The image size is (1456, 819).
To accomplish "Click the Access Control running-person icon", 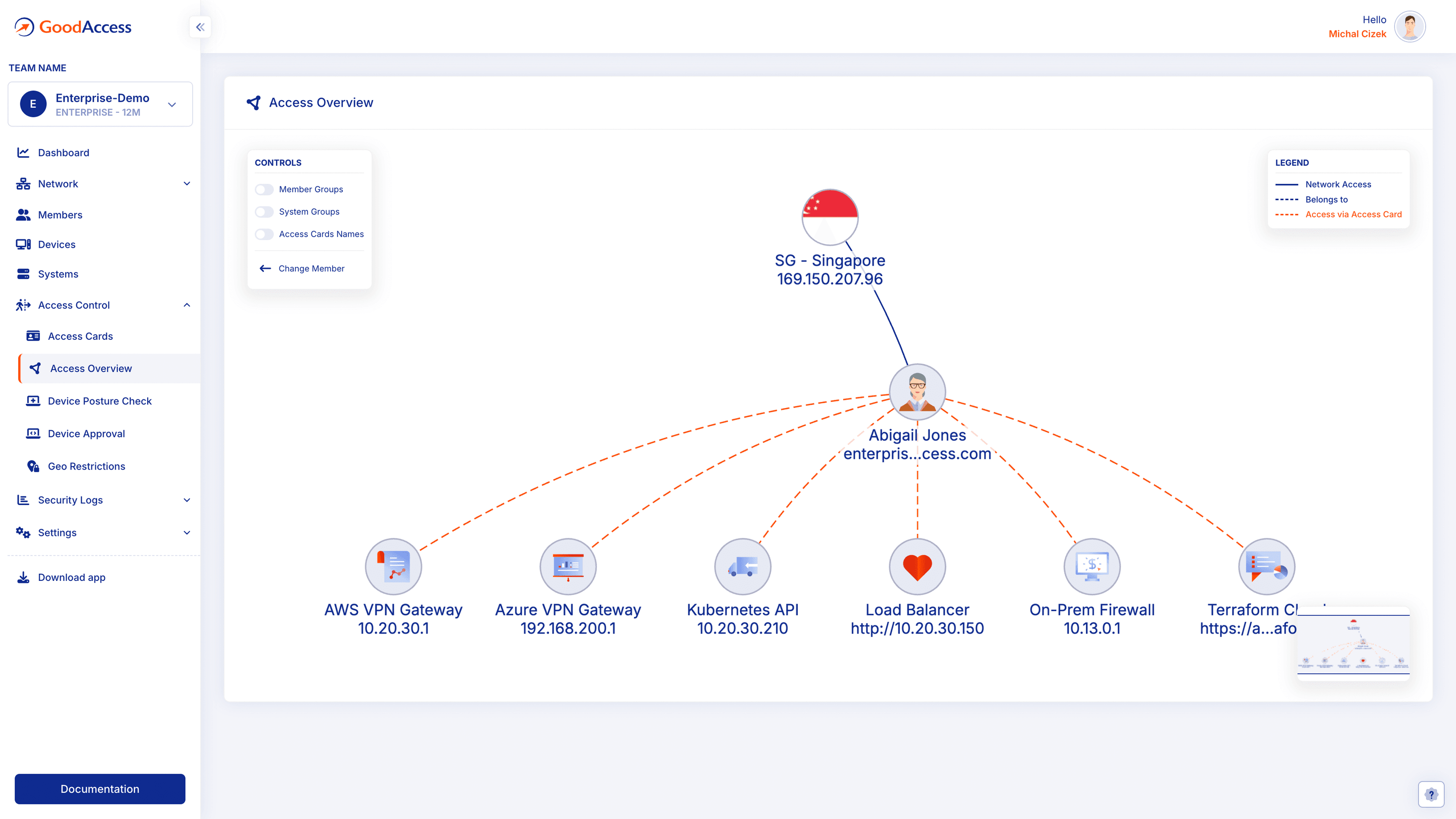I will [23, 305].
